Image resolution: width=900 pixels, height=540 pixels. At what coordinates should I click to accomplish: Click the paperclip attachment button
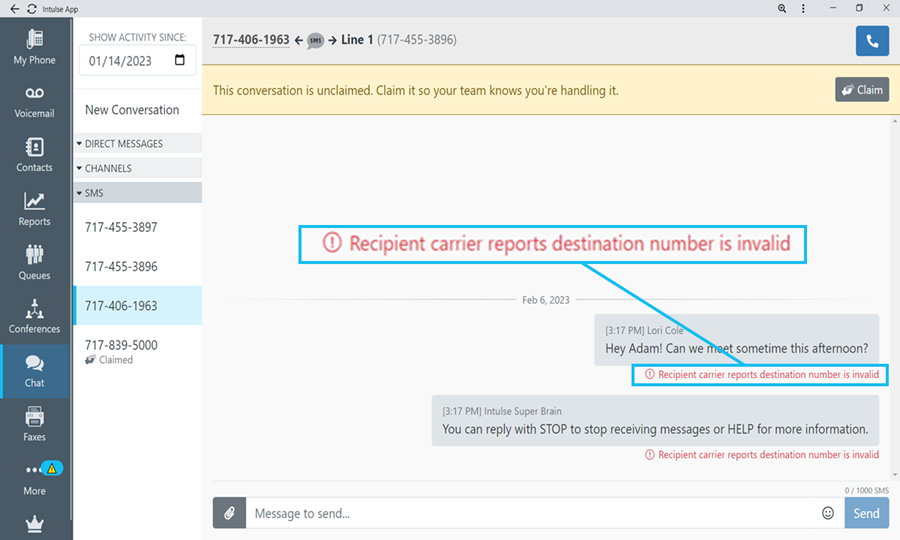[229, 513]
